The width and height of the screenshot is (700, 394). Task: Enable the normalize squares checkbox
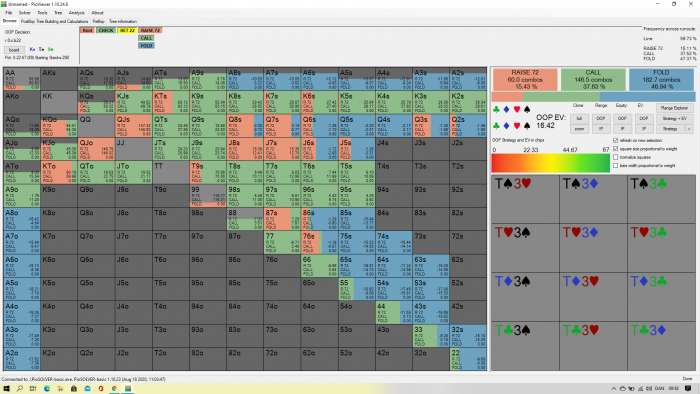(x=616, y=158)
